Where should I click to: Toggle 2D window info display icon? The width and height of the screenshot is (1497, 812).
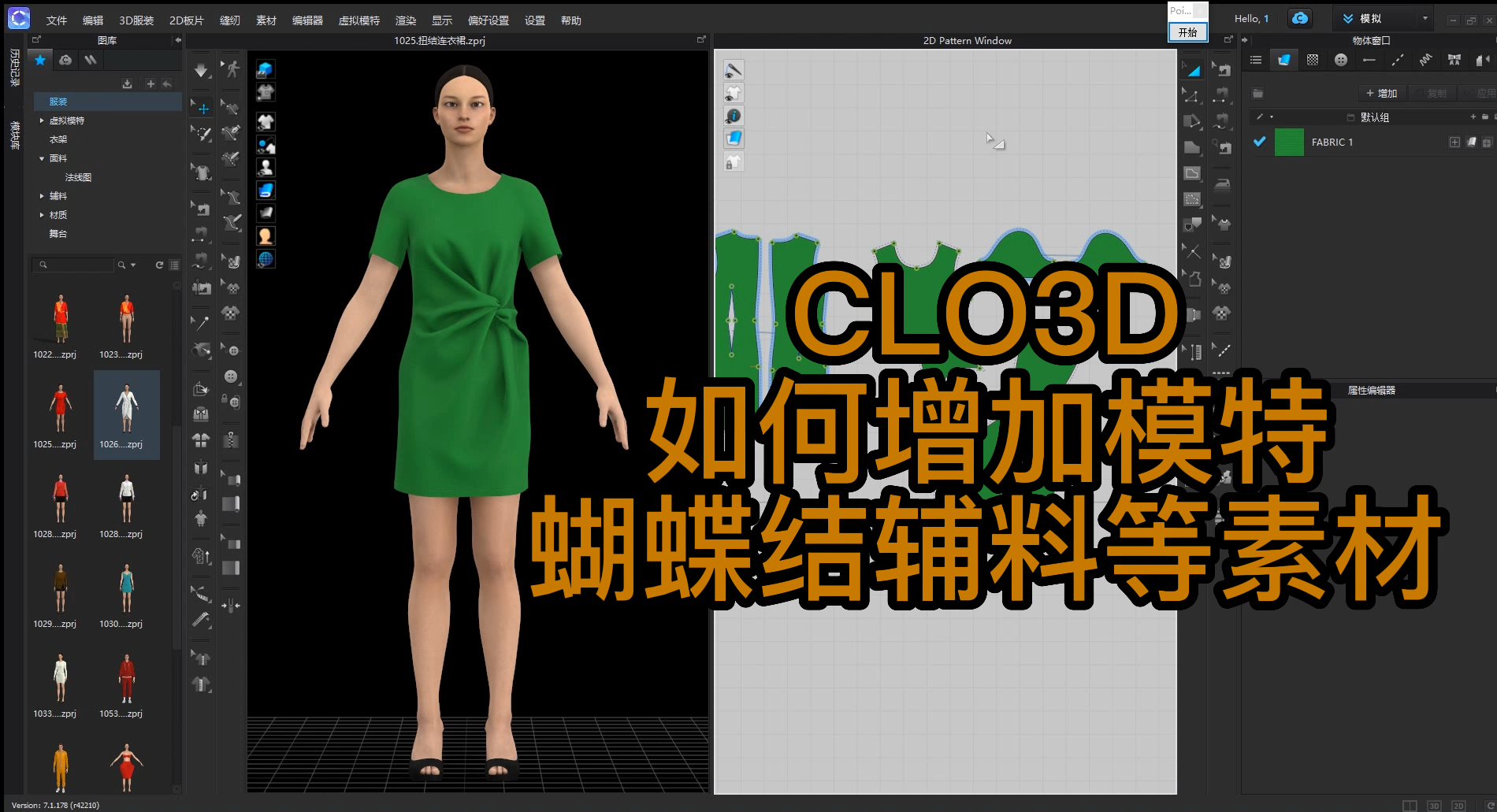[734, 116]
